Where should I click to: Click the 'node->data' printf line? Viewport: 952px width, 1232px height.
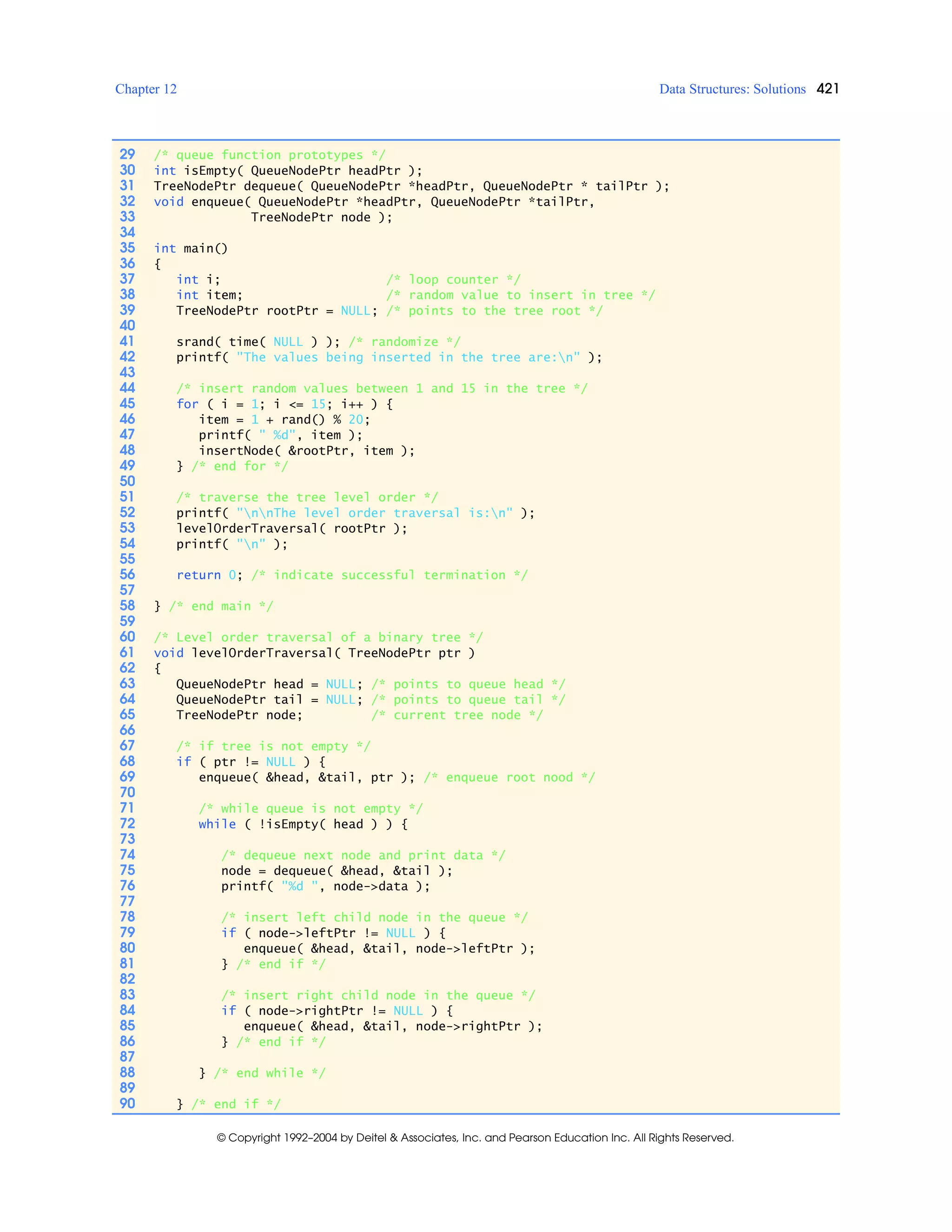[x=325, y=887]
